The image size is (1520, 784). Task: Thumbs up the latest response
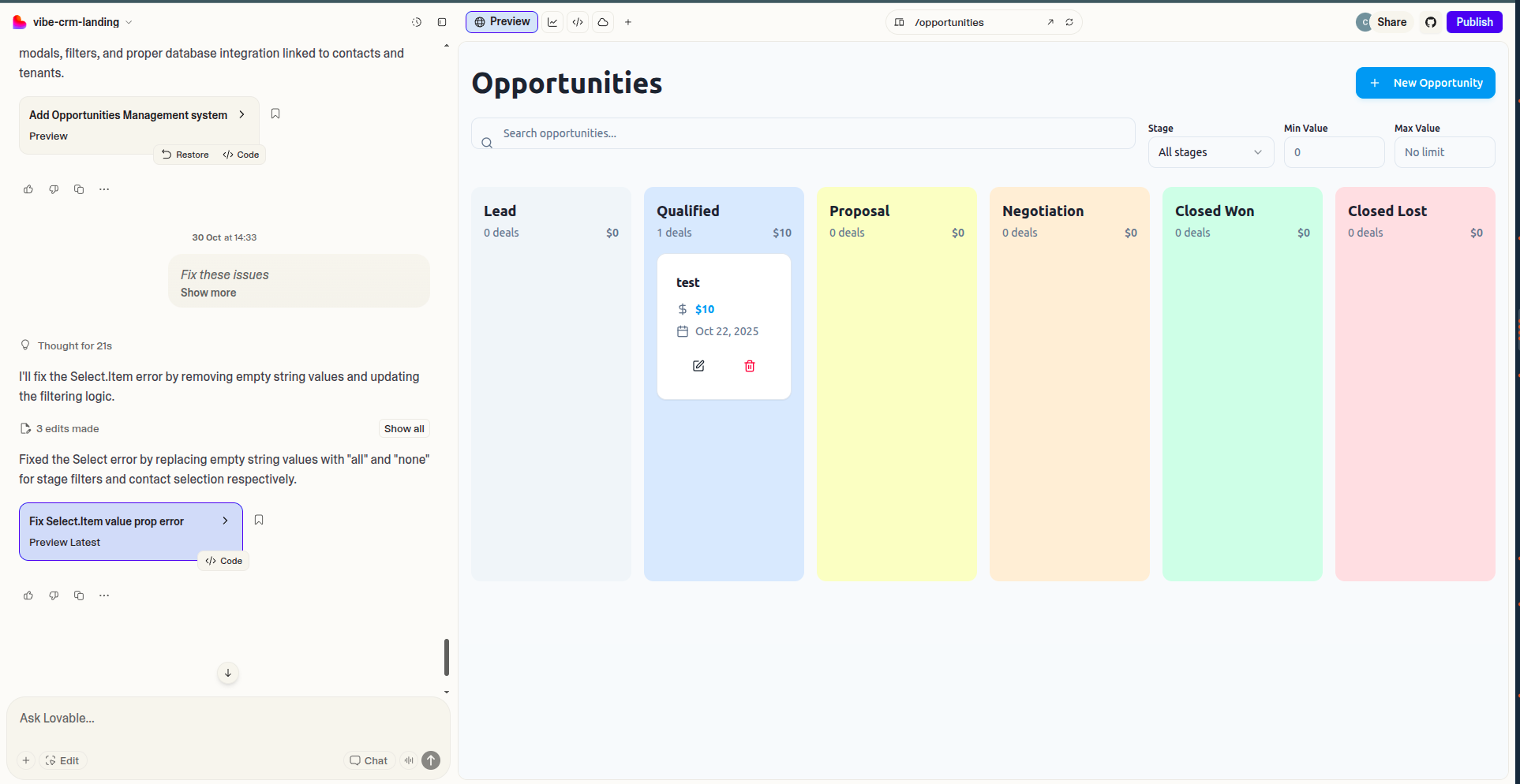[x=28, y=595]
